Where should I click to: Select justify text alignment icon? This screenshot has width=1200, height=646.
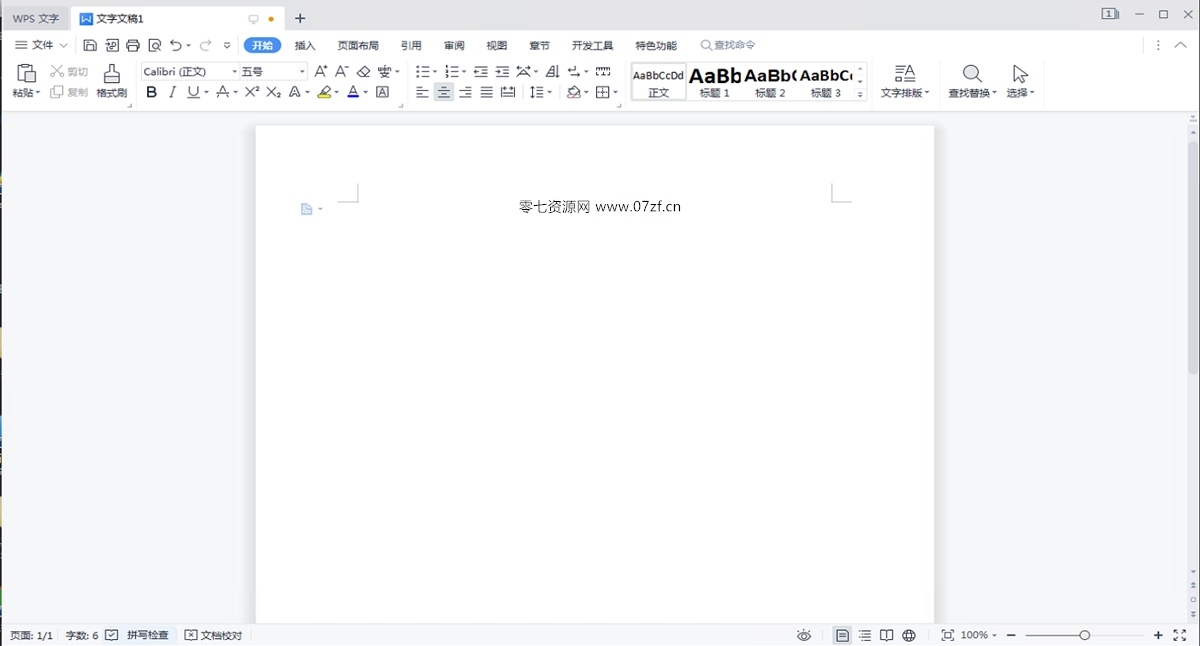pos(486,92)
